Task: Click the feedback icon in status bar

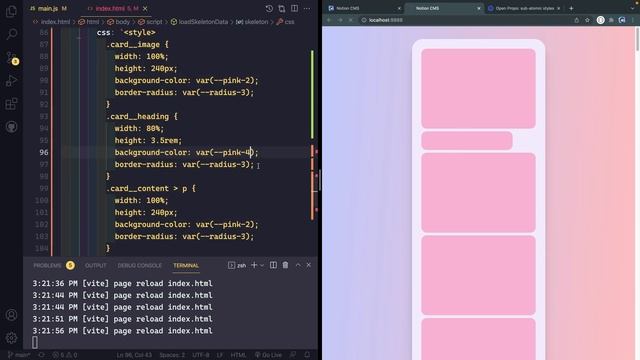Action: pyautogui.click(x=293, y=355)
